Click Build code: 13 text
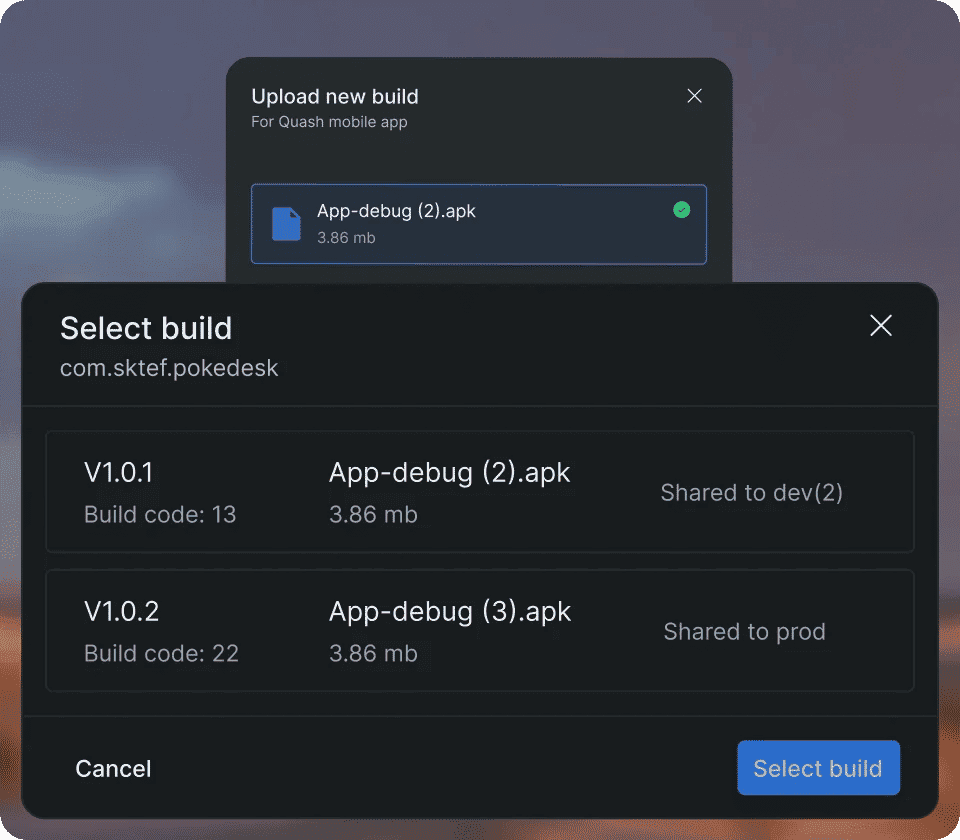Image resolution: width=960 pixels, height=840 pixels. click(x=160, y=514)
